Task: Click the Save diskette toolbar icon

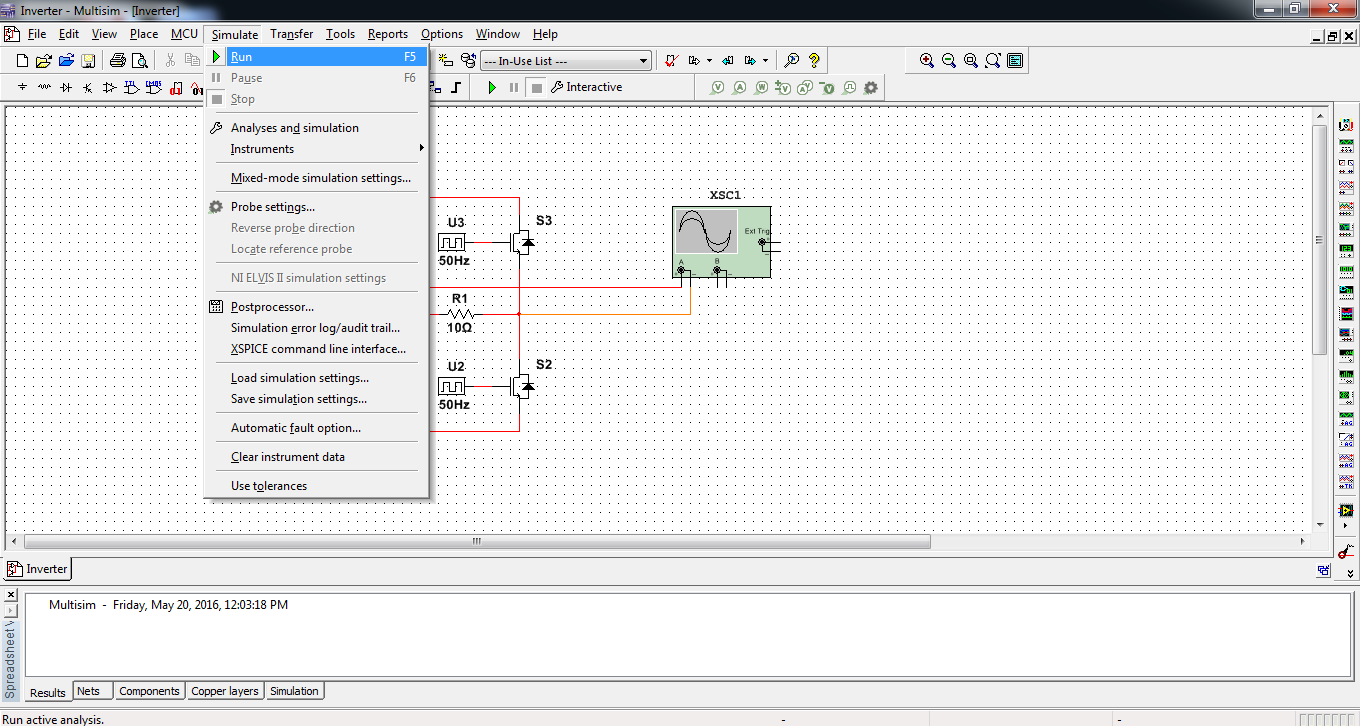Action: [x=88, y=61]
